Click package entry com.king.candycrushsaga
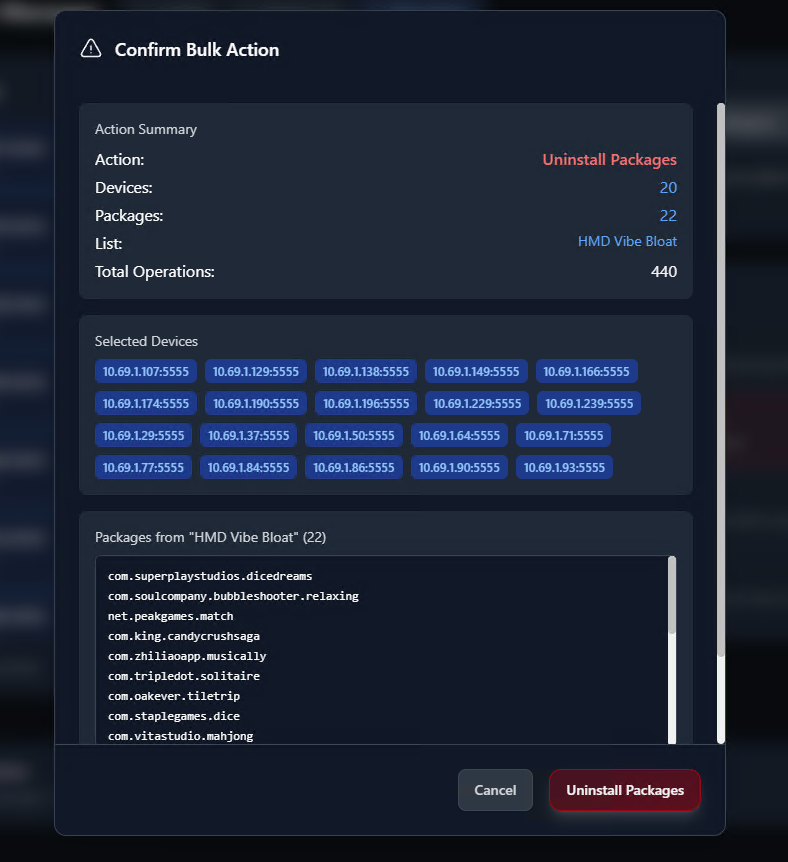The width and height of the screenshot is (788, 862). 184,636
